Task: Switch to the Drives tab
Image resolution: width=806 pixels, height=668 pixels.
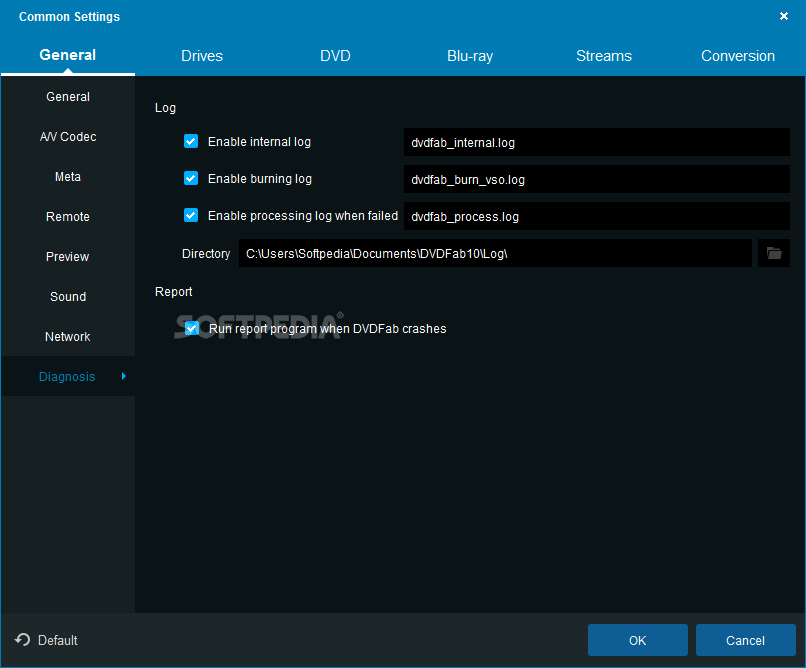Action: (x=202, y=55)
